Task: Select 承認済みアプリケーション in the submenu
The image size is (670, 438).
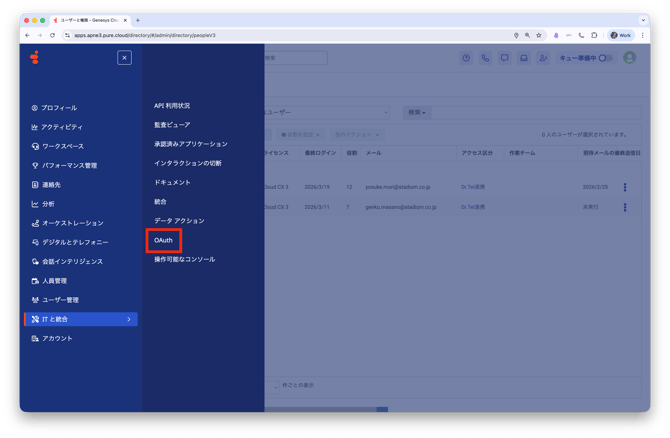Action: click(191, 144)
